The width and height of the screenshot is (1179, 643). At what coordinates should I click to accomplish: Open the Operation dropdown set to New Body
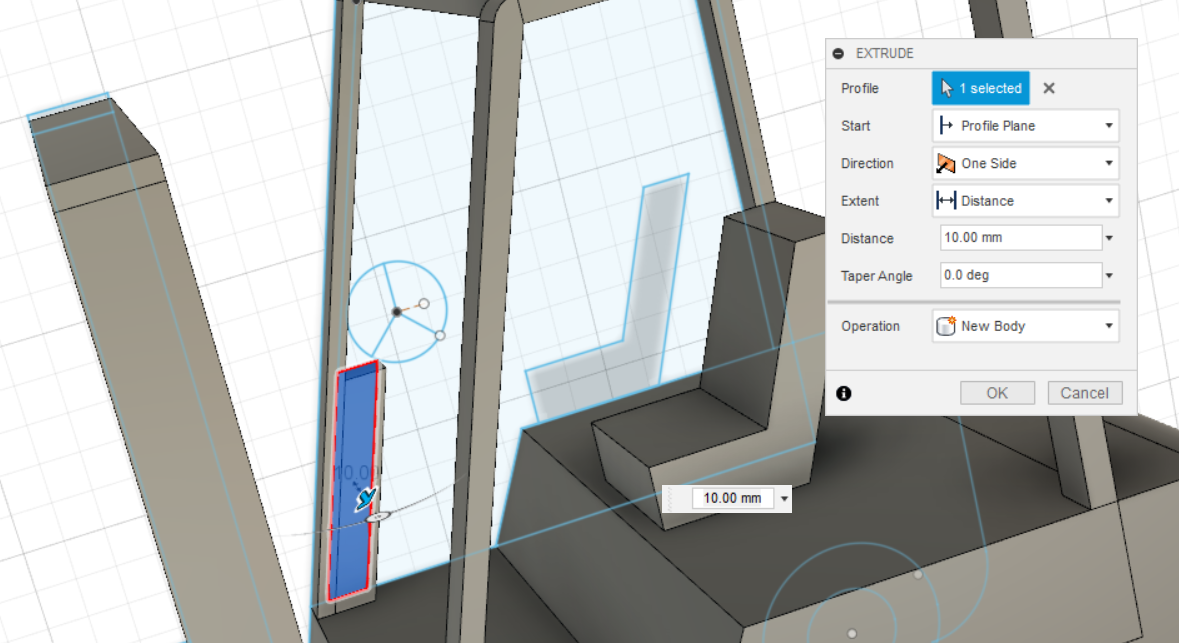[1026, 326]
